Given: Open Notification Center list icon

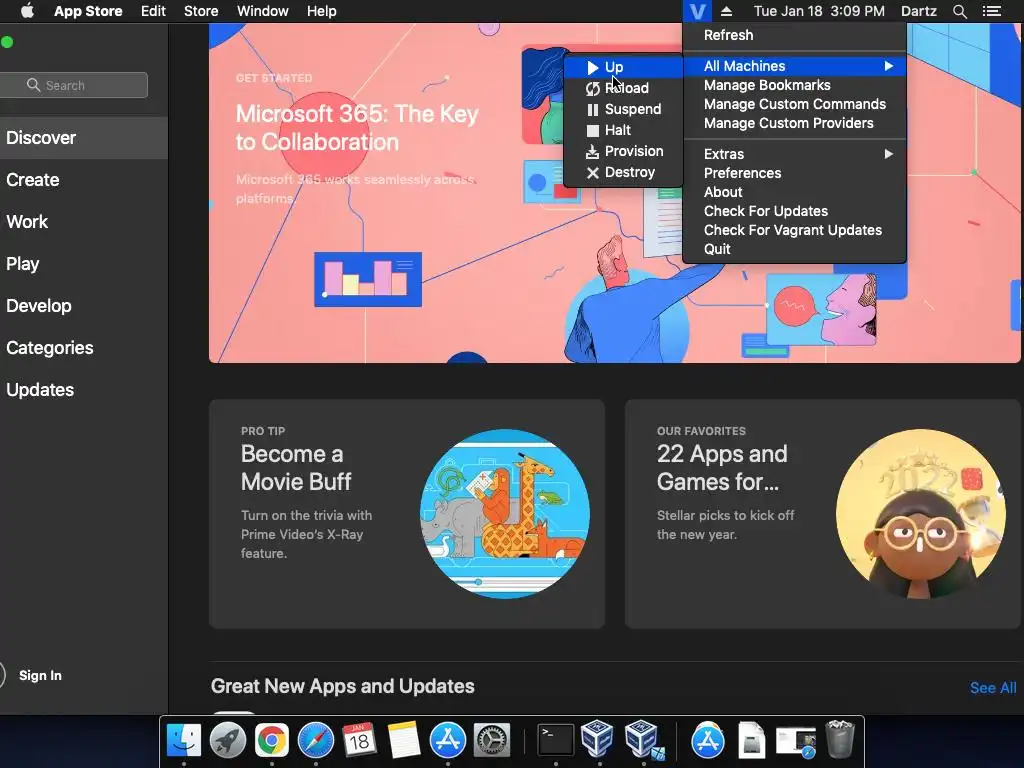Looking at the screenshot, I should click(992, 11).
